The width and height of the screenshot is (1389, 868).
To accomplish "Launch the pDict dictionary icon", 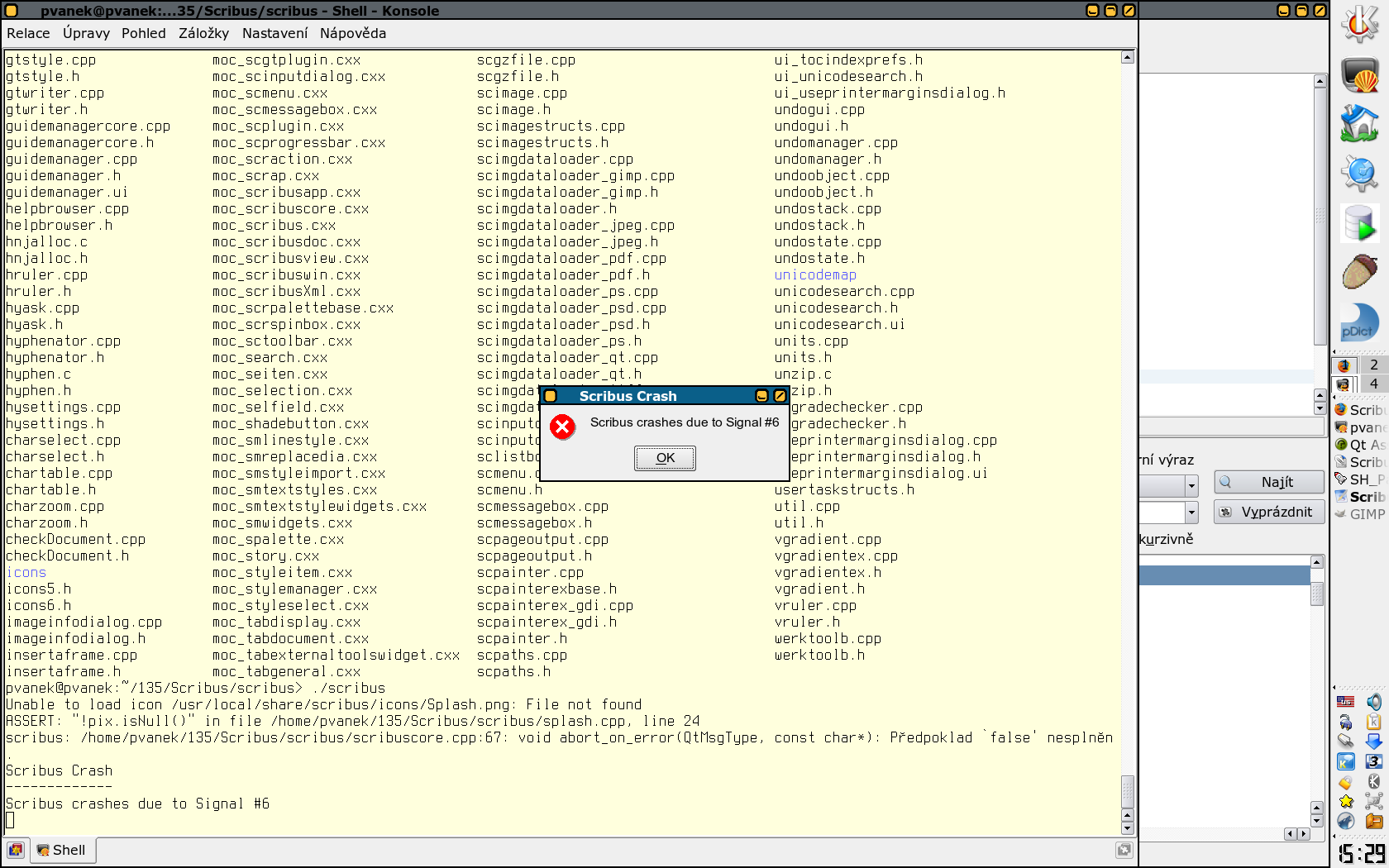I will [1359, 322].
